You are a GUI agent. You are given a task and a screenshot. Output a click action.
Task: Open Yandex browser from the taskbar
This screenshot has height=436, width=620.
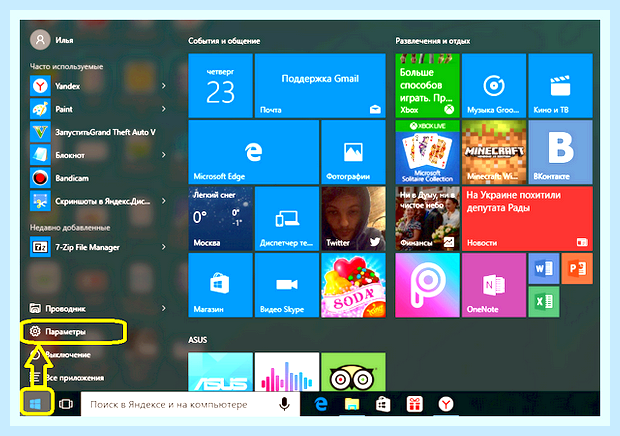(x=446, y=404)
